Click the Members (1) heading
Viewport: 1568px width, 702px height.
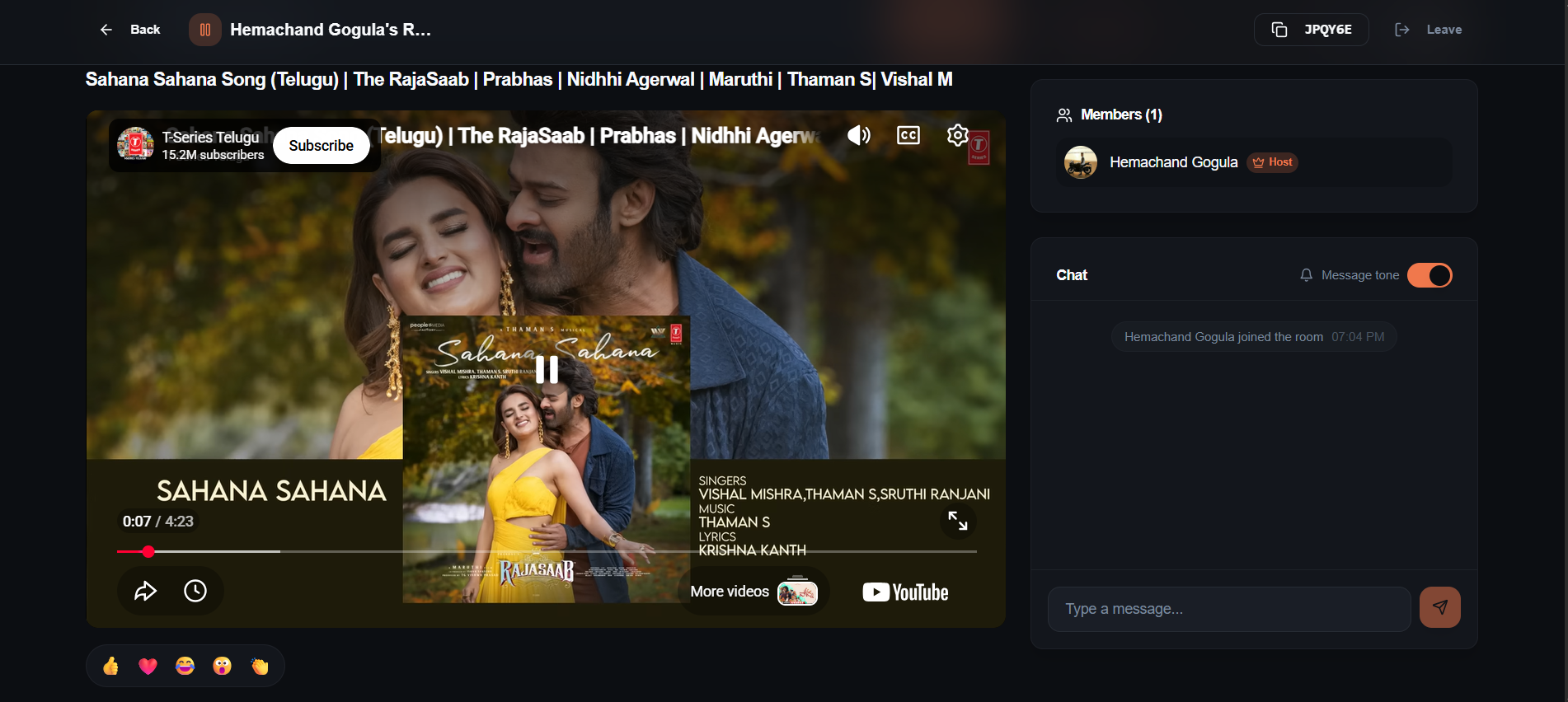pyautogui.click(x=1121, y=115)
